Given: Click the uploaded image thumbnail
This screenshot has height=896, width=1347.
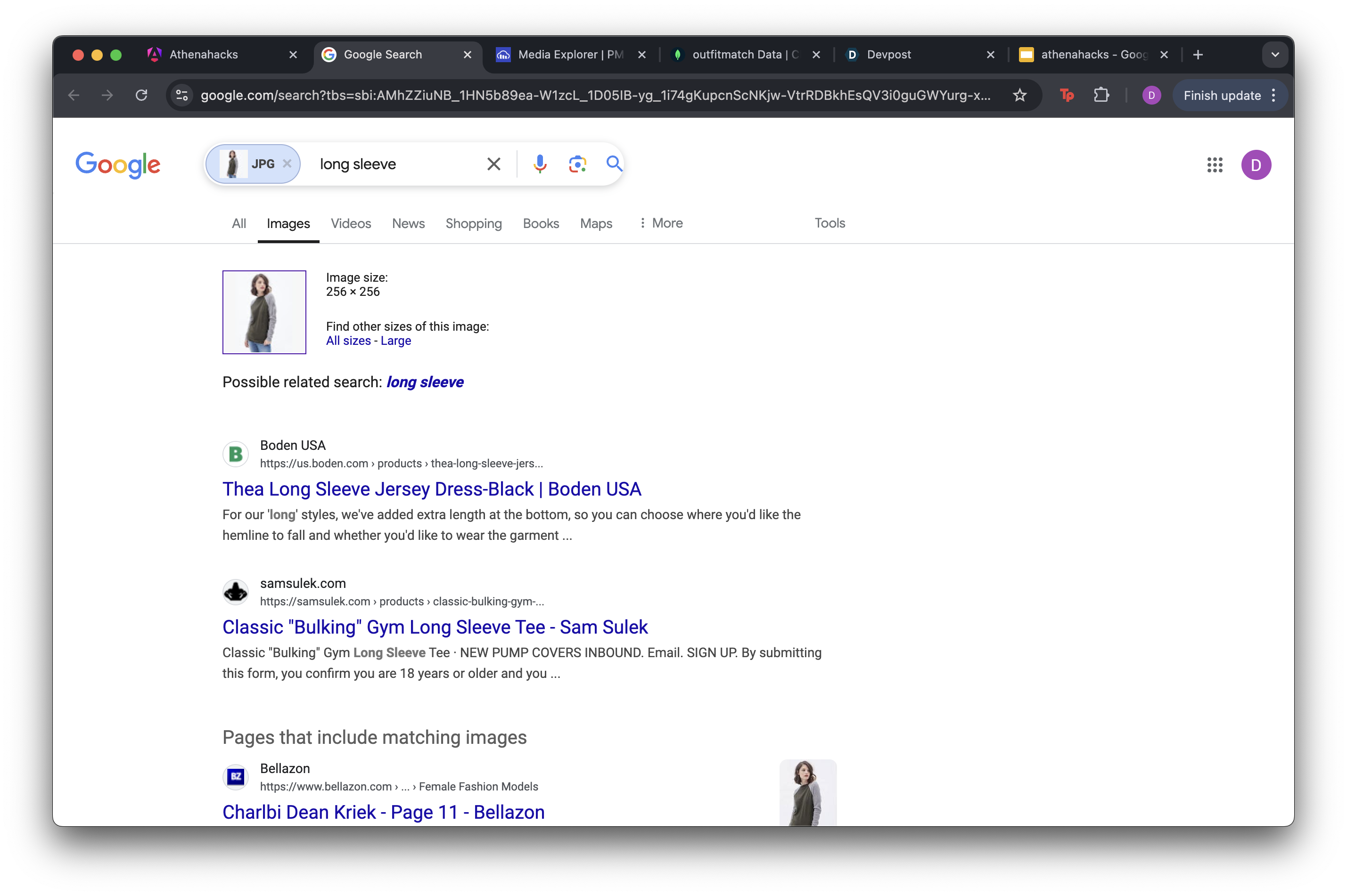Looking at the screenshot, I should click(264, 313).
